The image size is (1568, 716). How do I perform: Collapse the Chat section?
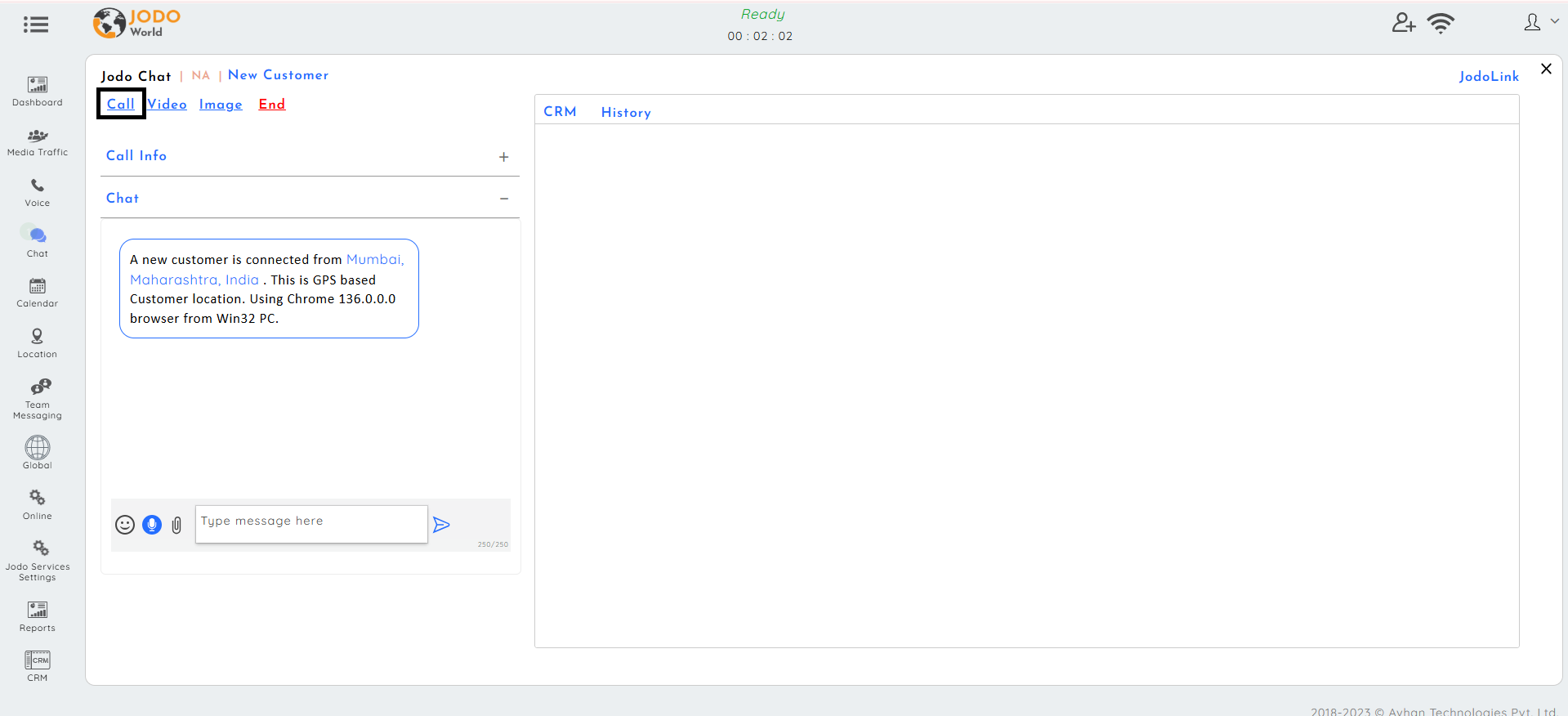[x=504, y=199]
